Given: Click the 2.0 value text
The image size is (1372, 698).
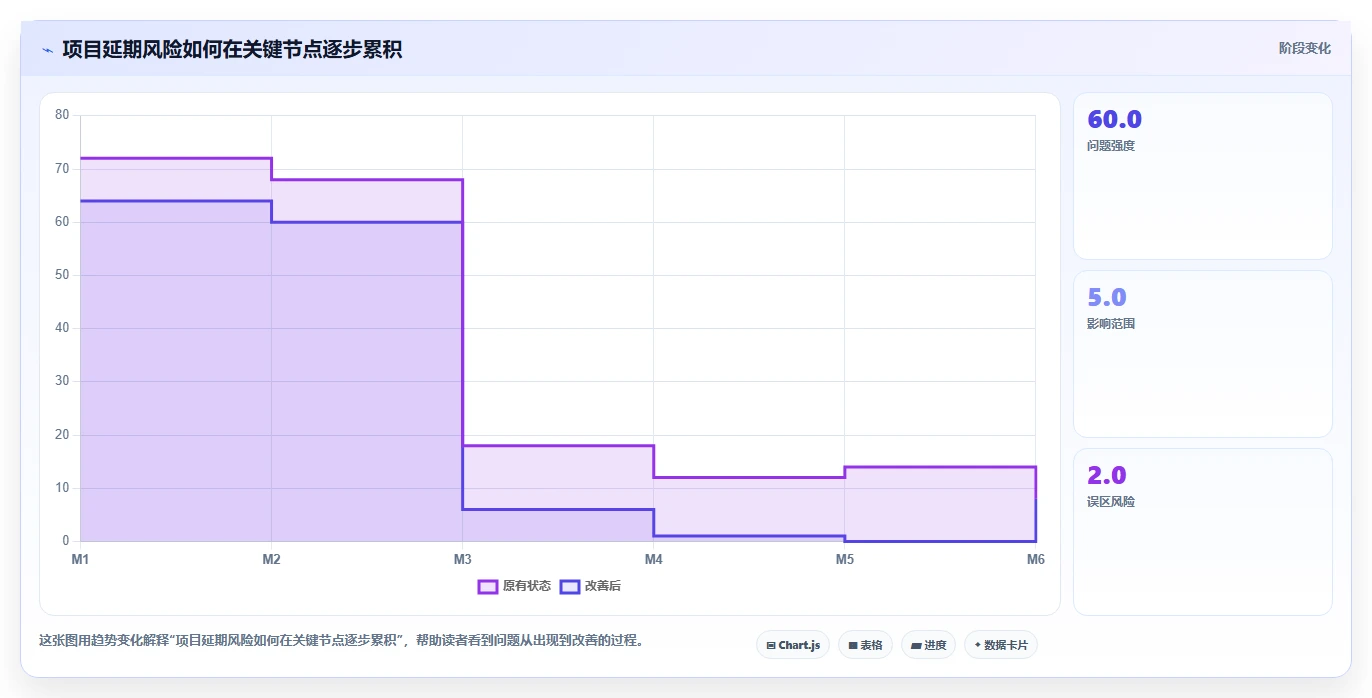Looking at the screenshot, I should click(x=1107, y=475).
